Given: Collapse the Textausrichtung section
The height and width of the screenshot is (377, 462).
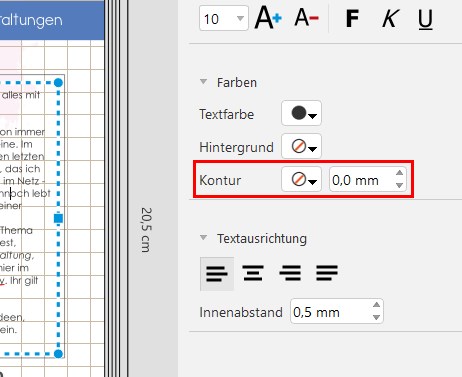Looking at the screenshot, I should pos(203,238).
